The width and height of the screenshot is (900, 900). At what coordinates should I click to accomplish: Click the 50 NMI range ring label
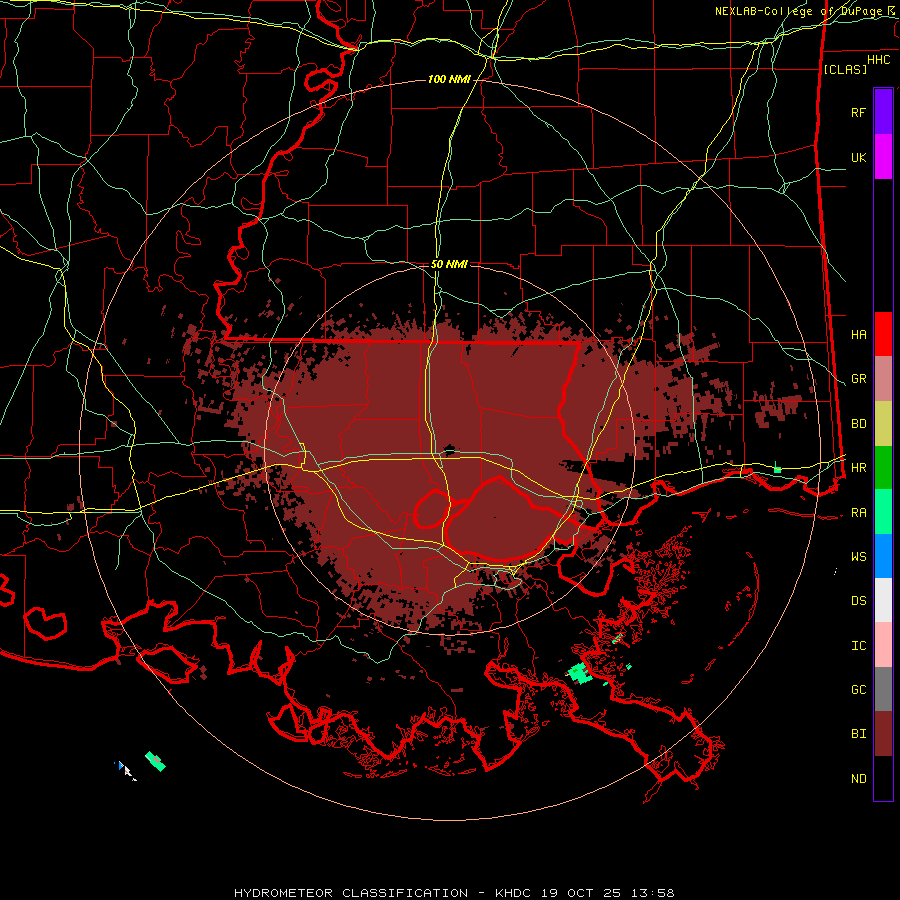(449, 264)
